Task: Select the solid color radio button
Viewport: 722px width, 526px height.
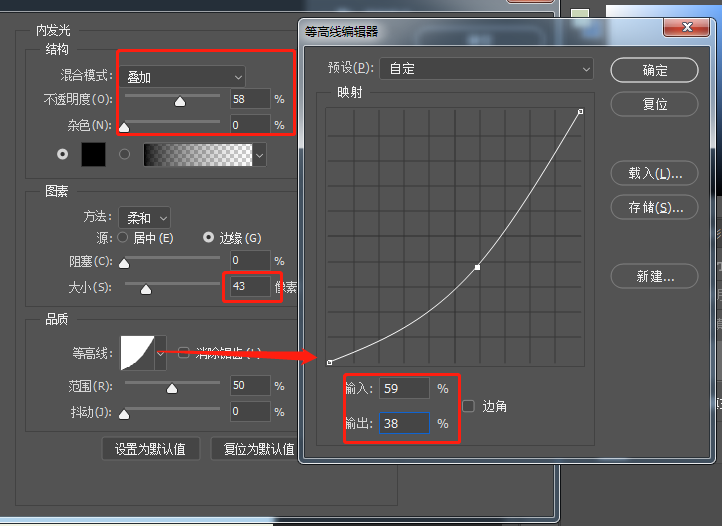Action: [x=63, y=154]
